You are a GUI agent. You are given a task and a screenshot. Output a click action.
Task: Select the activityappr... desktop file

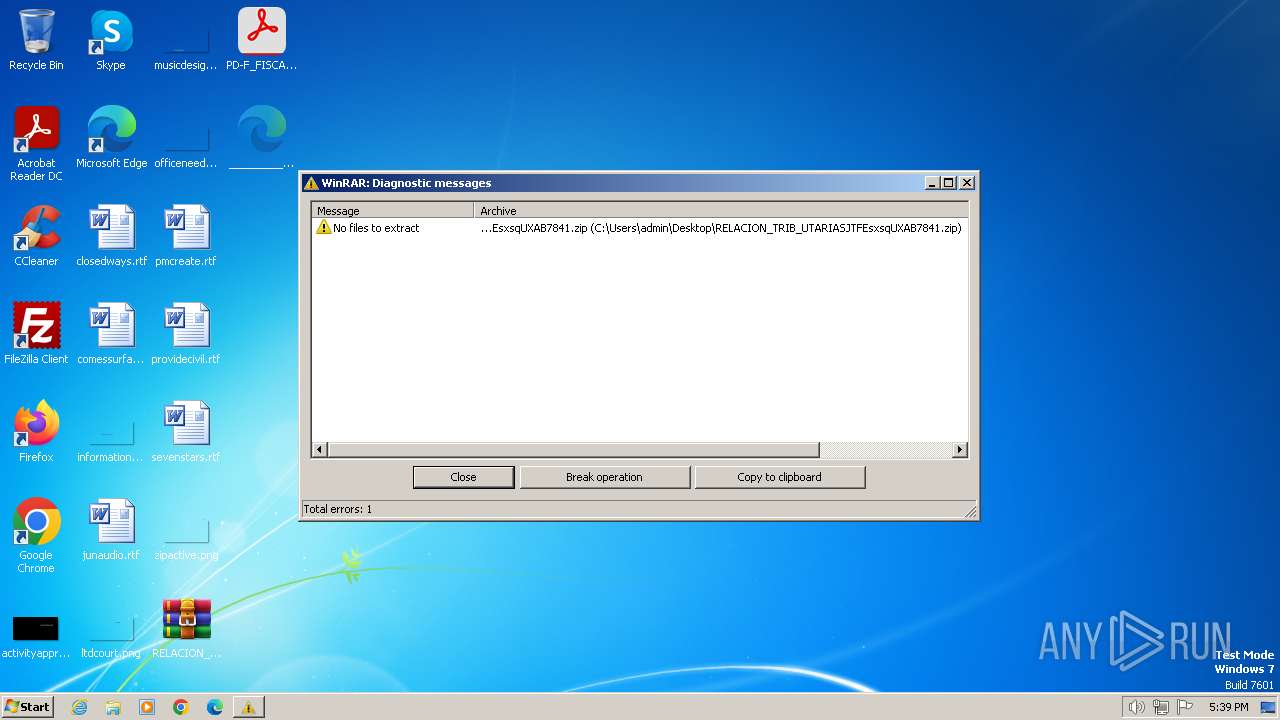point(36,634)
